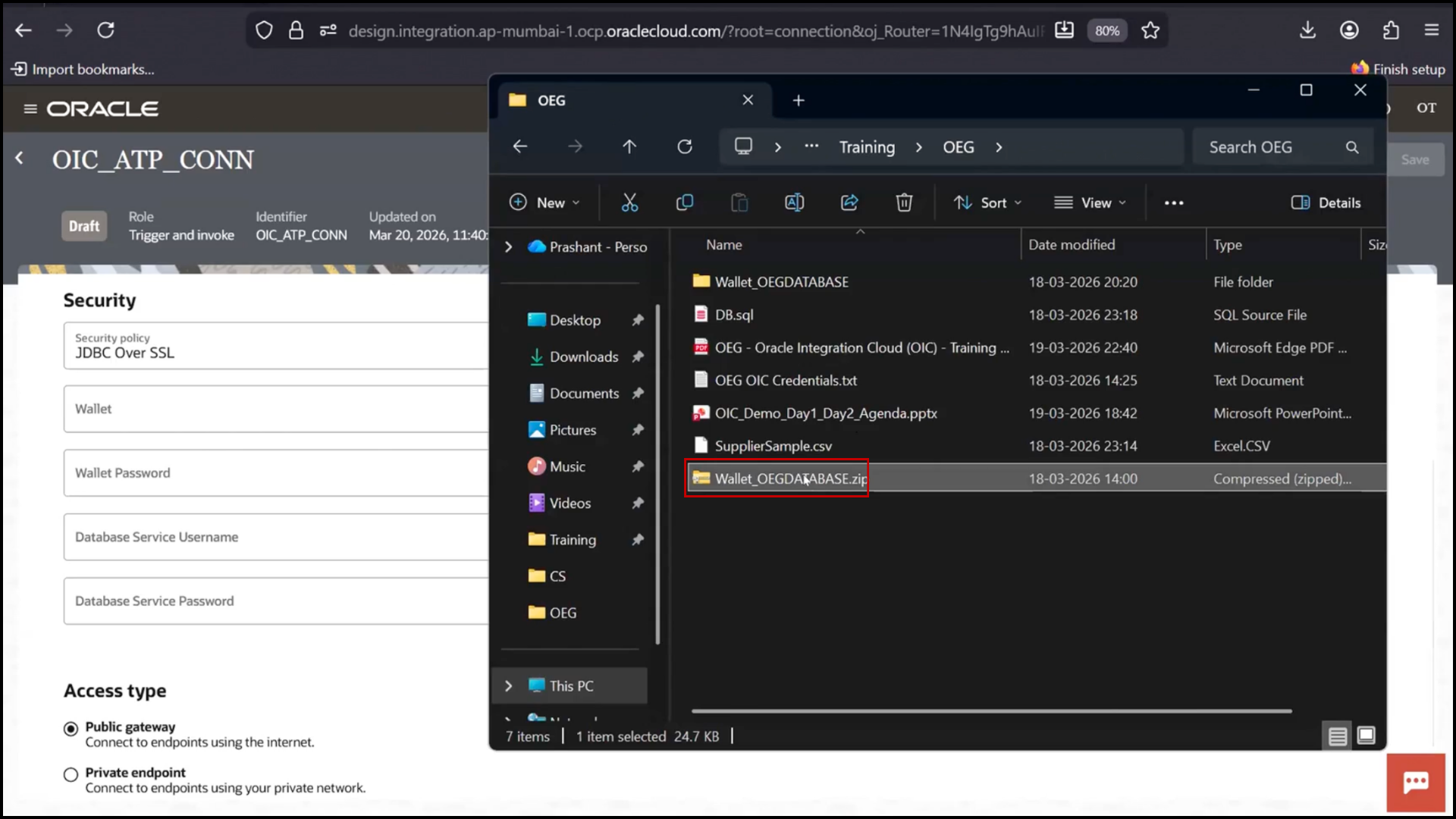Bookmark this page with star icon

1150,30
